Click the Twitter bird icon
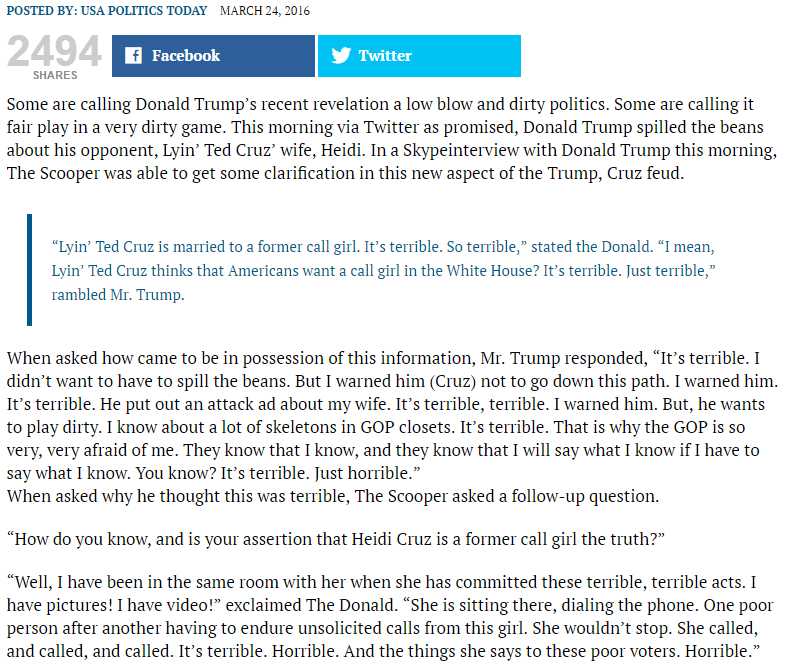Viewport: 788px width, 667px height. [341, 56]
